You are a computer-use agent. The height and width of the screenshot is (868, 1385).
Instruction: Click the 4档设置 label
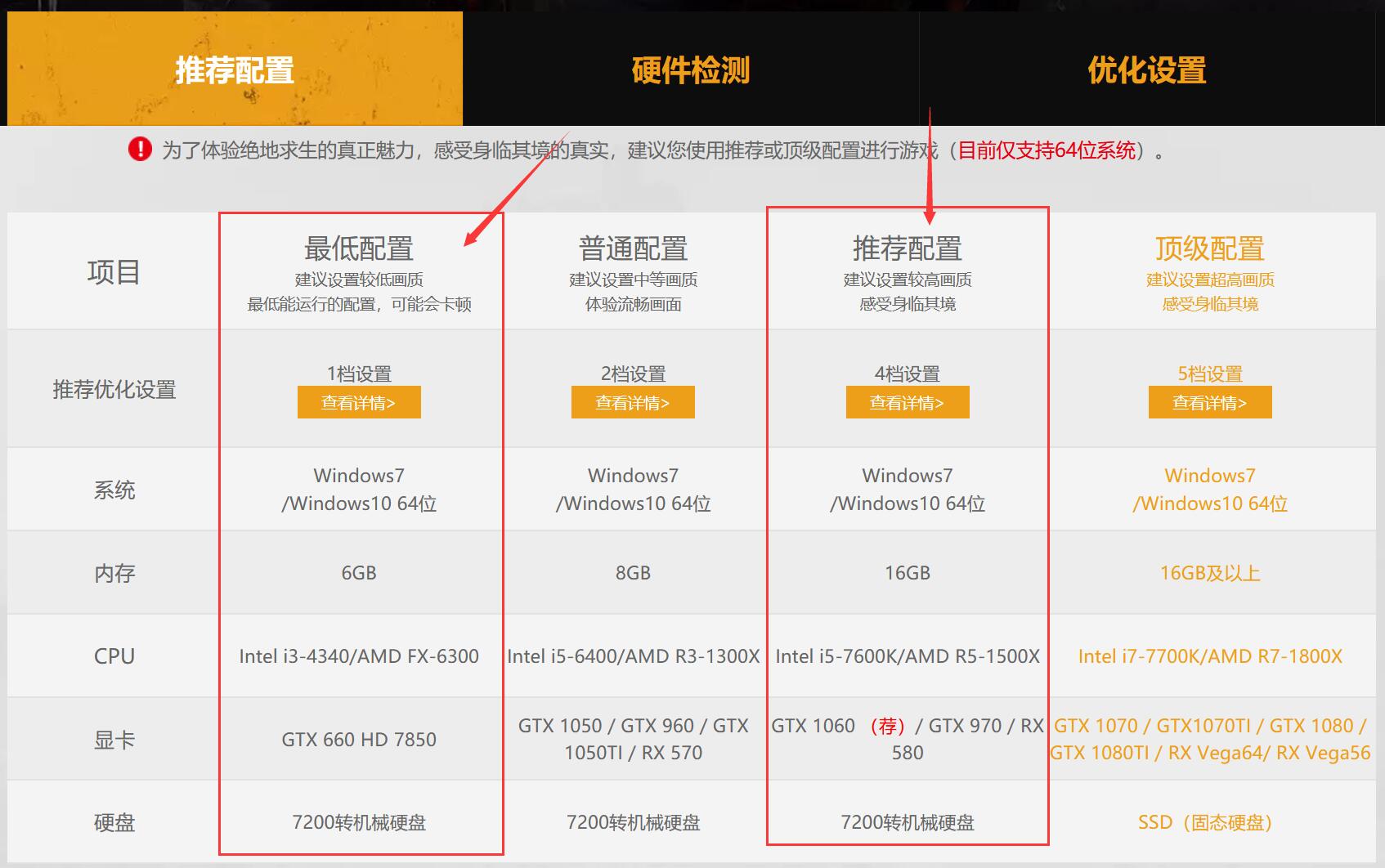[x=908, y=374]
